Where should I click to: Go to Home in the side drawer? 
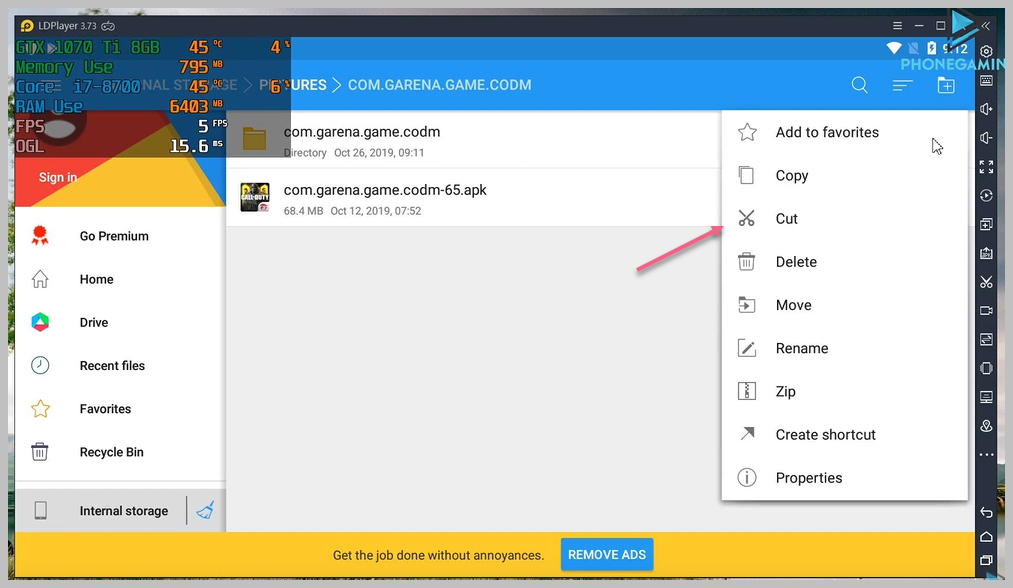click(x=120, y=280)
